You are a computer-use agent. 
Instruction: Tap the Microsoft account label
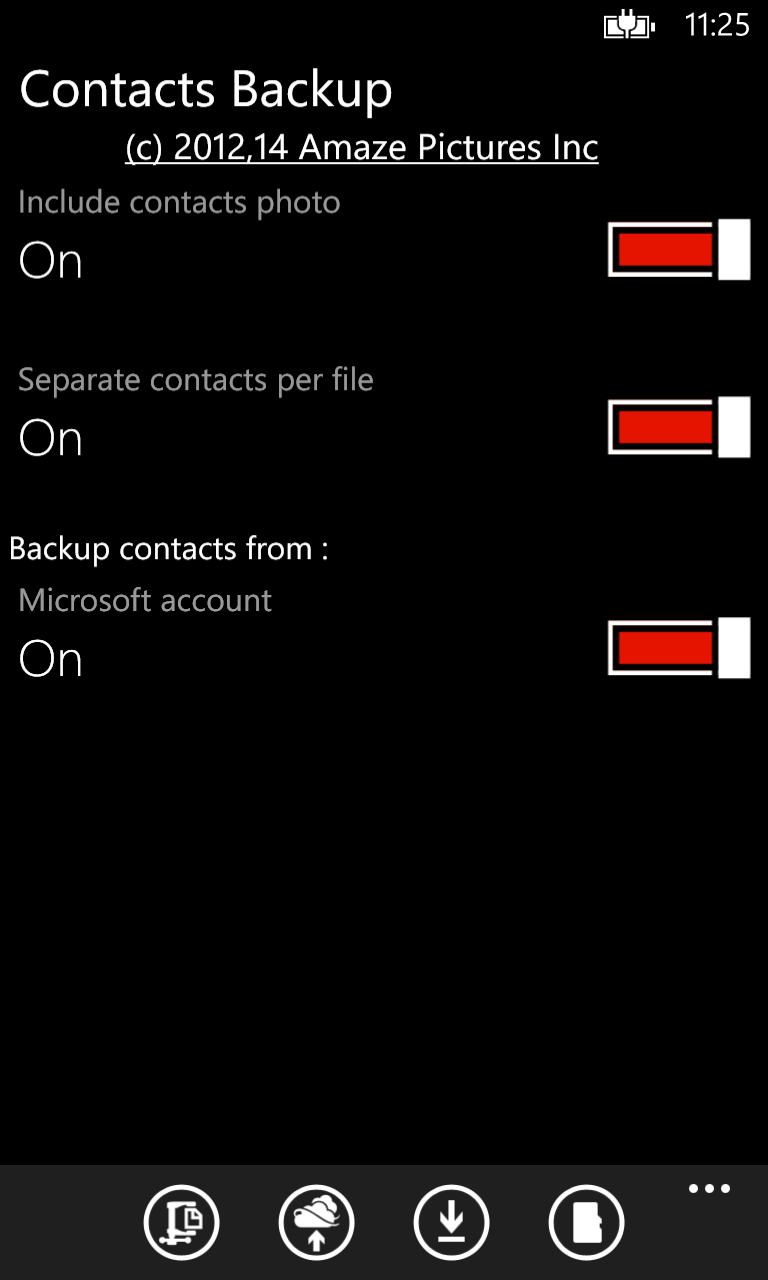(145, 600)
